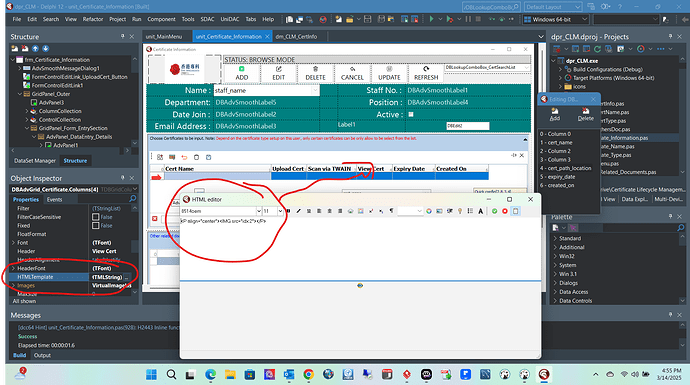Image resolution: width=690 pixels, height=385 pixels.
Task: Cancel HTML editor with the red circle icon
Action: pos(505,211)
